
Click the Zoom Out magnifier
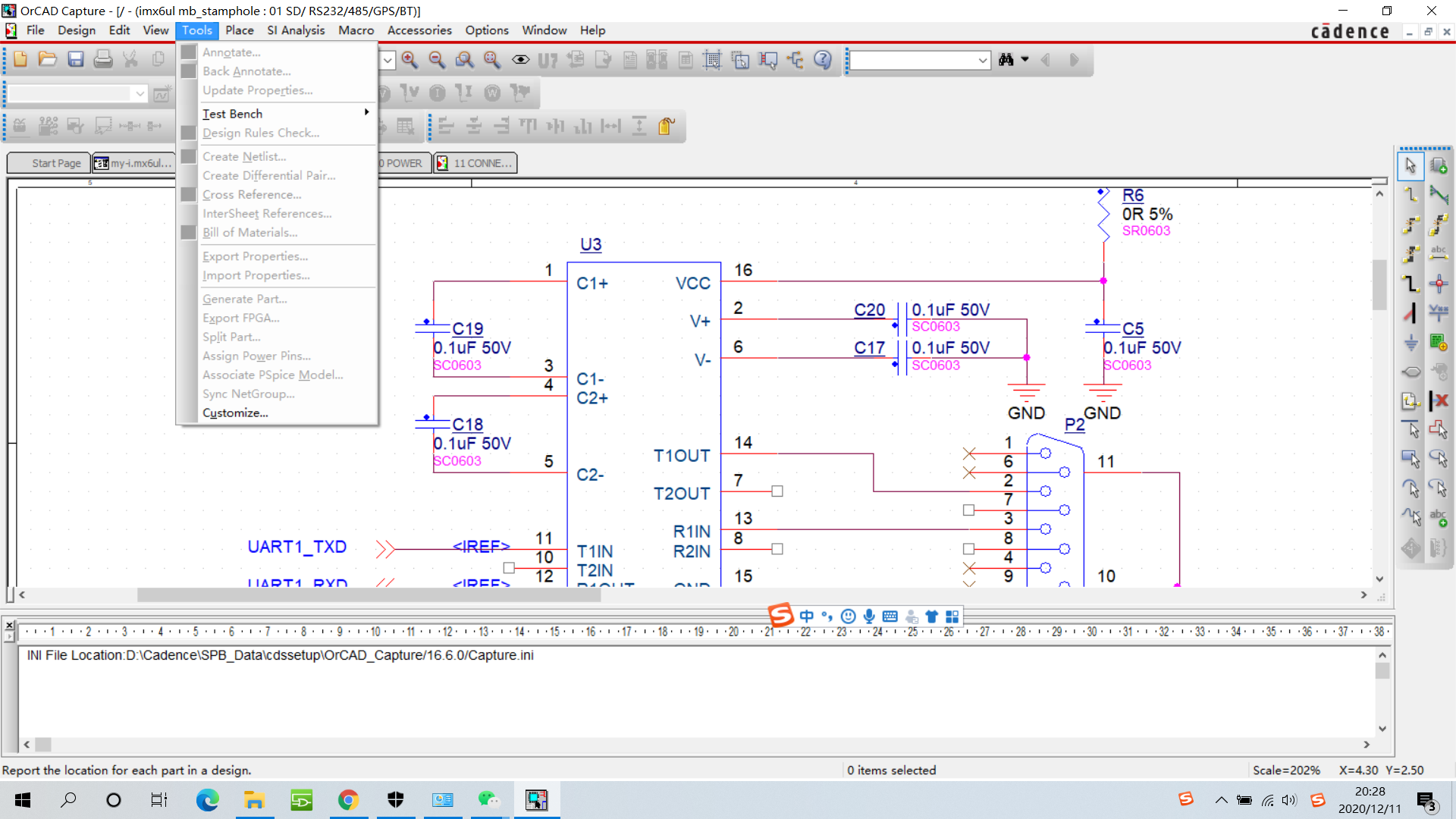coord(437,60)
